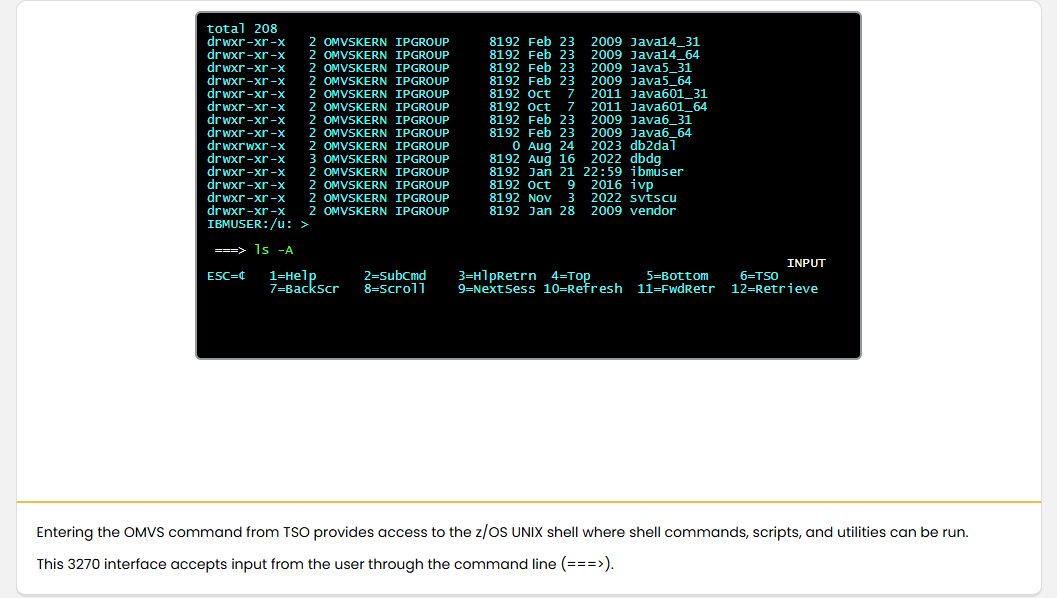Select the Java14_64 directory name

665,55
